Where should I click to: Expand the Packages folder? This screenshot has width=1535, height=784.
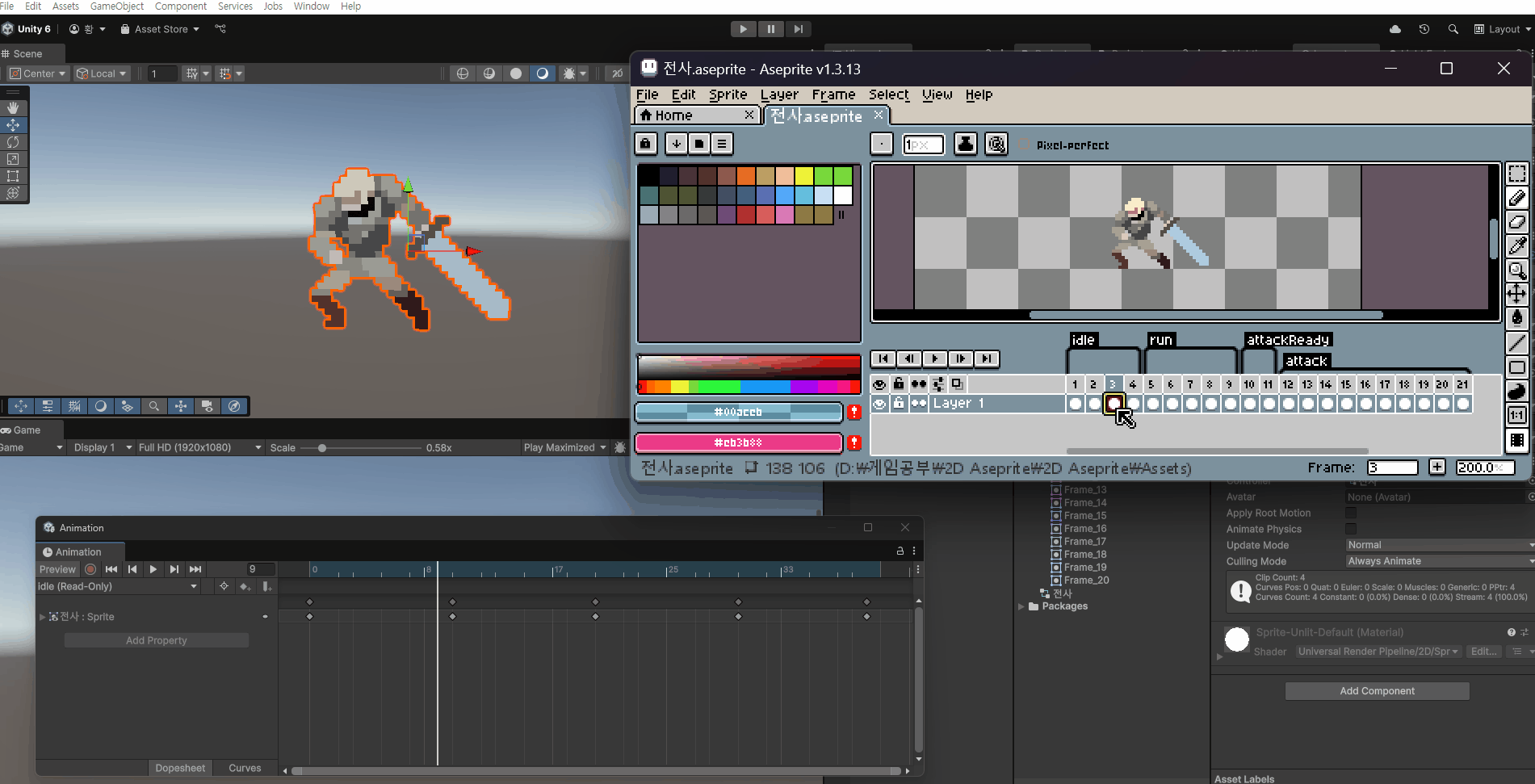tap(1021, 606)
